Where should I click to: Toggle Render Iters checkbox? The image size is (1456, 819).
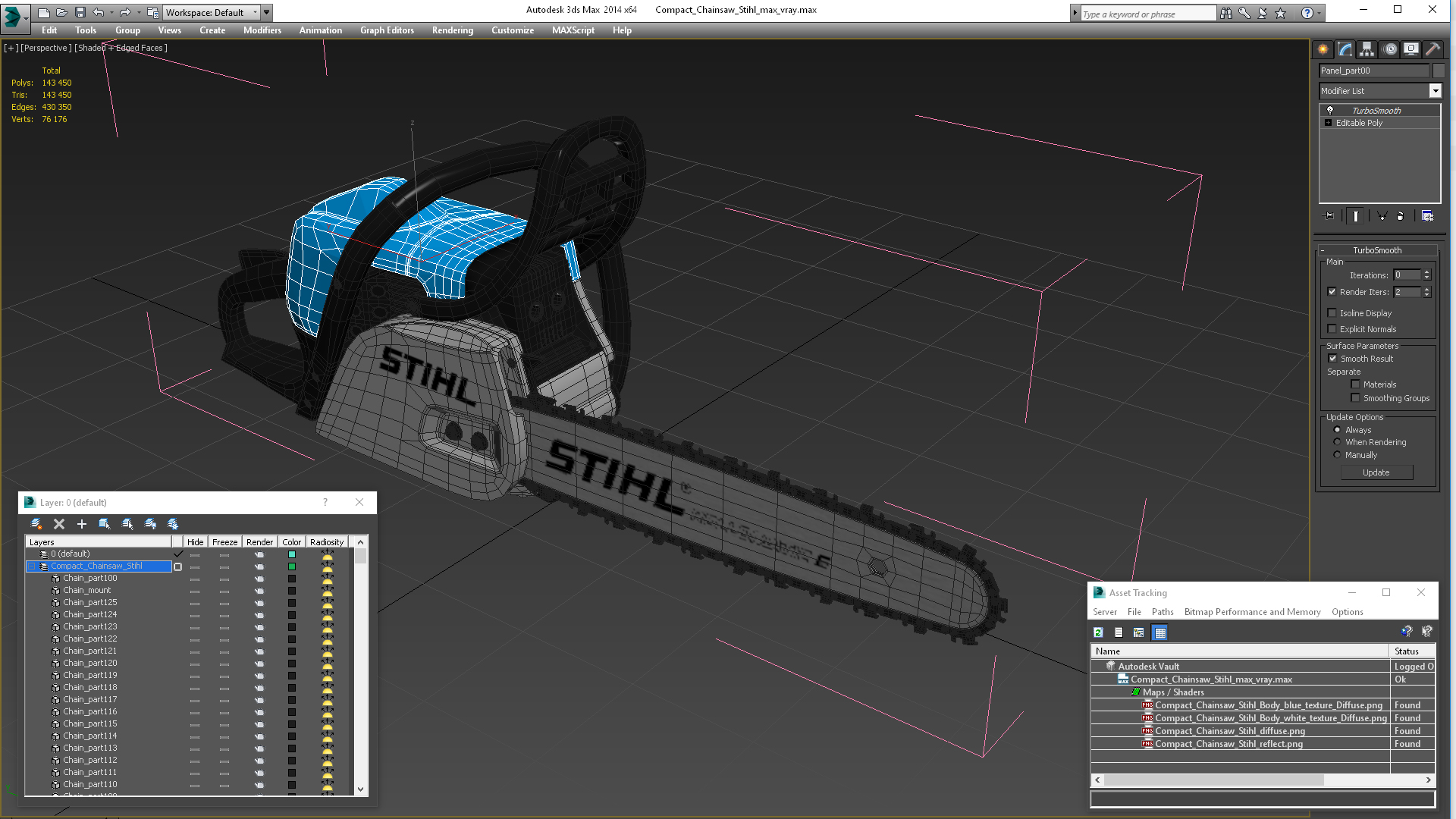[1332, 292]
